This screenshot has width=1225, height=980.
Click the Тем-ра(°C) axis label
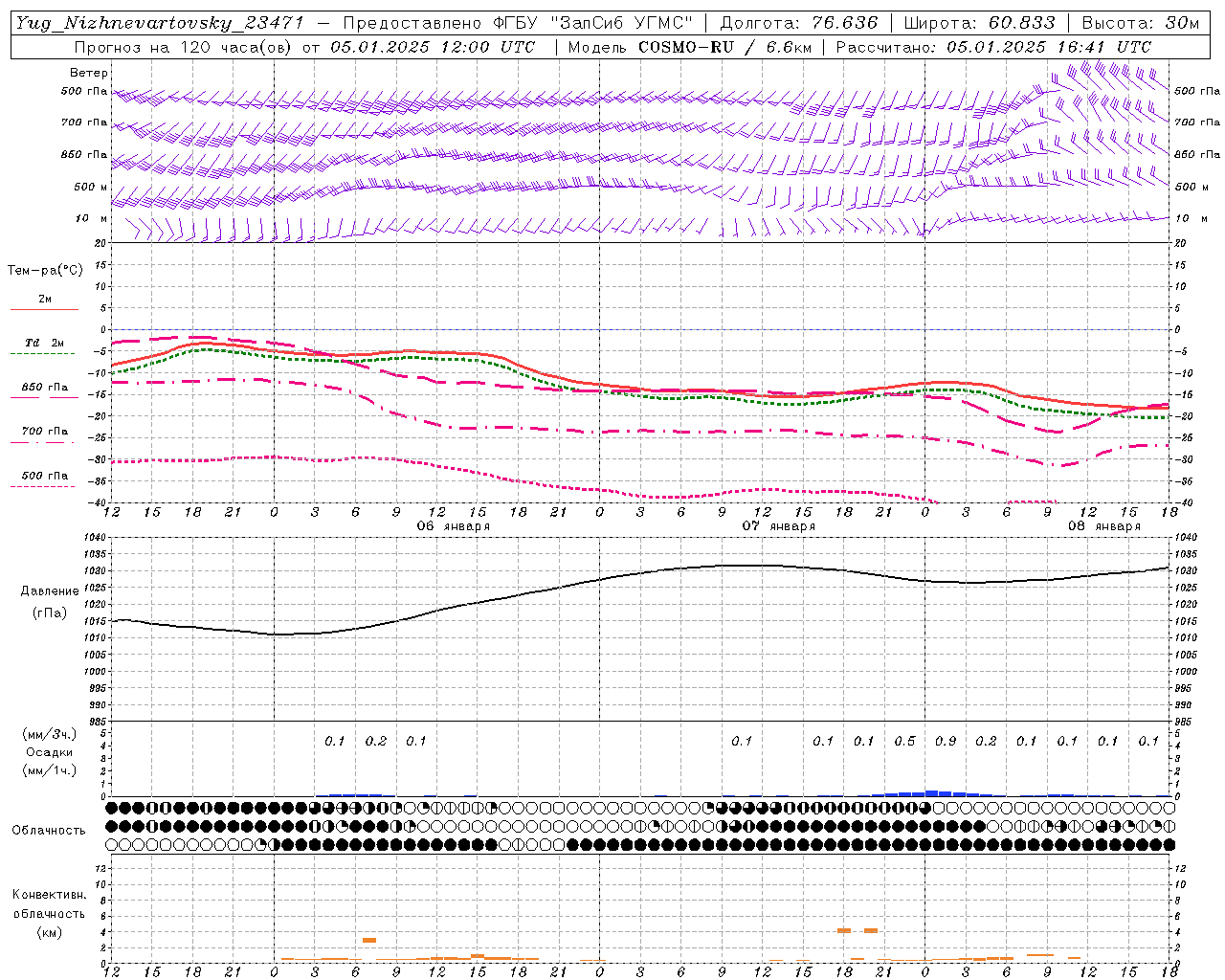pos(45,271)
